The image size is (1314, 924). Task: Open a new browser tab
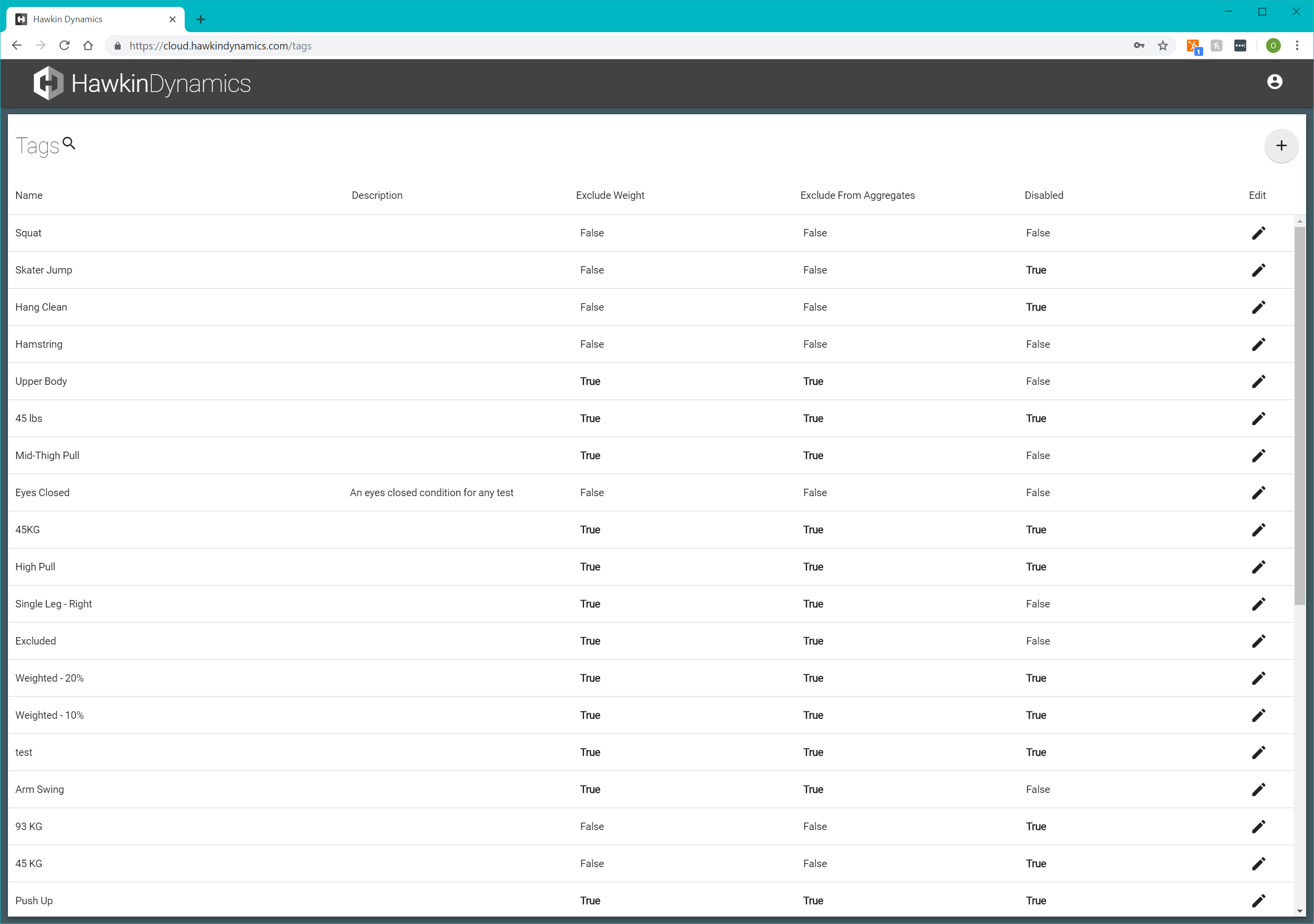pyautogui.click(x=201, y=19)
